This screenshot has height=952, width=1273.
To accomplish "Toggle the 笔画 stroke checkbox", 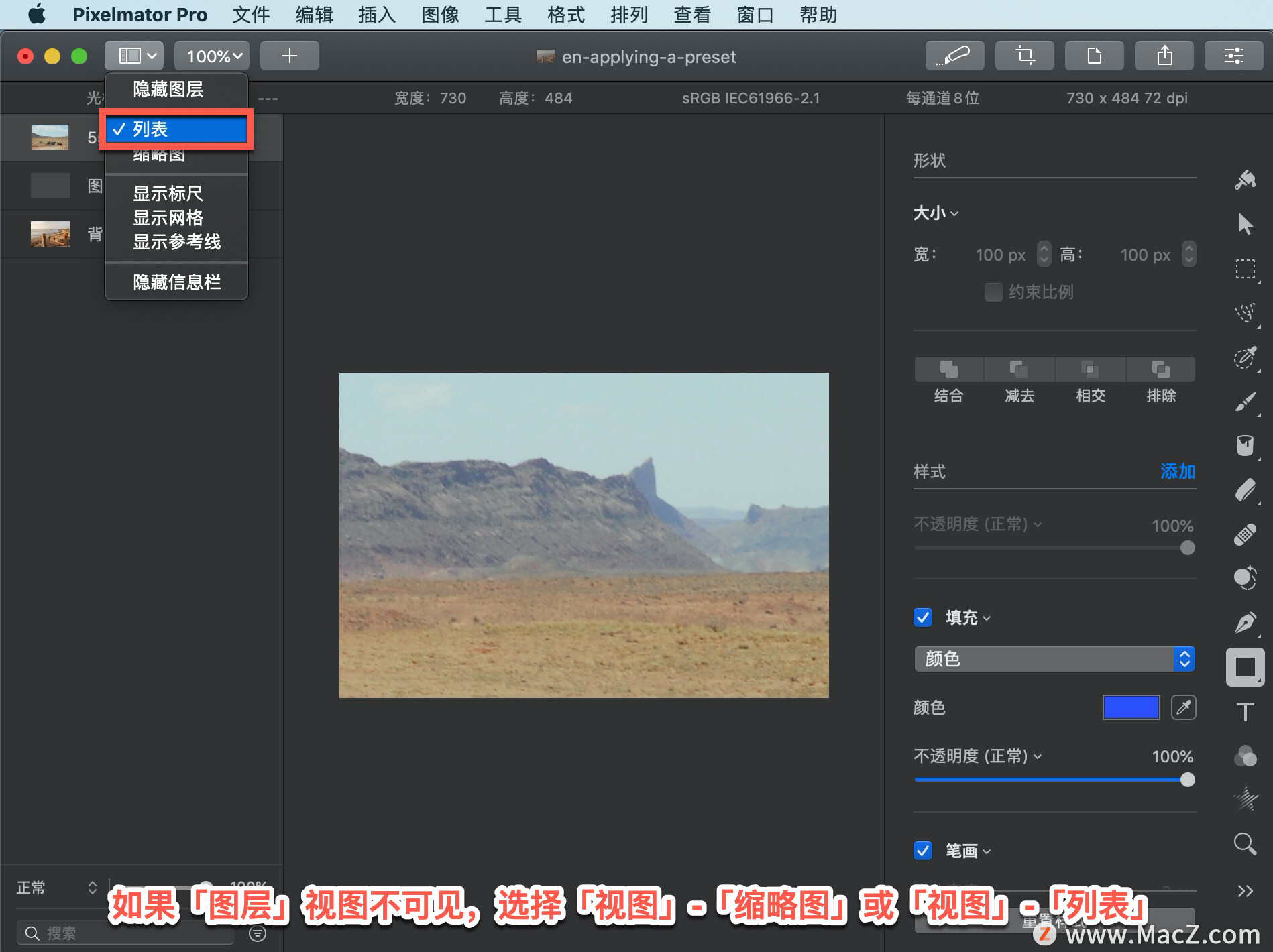I will point(923,851).
